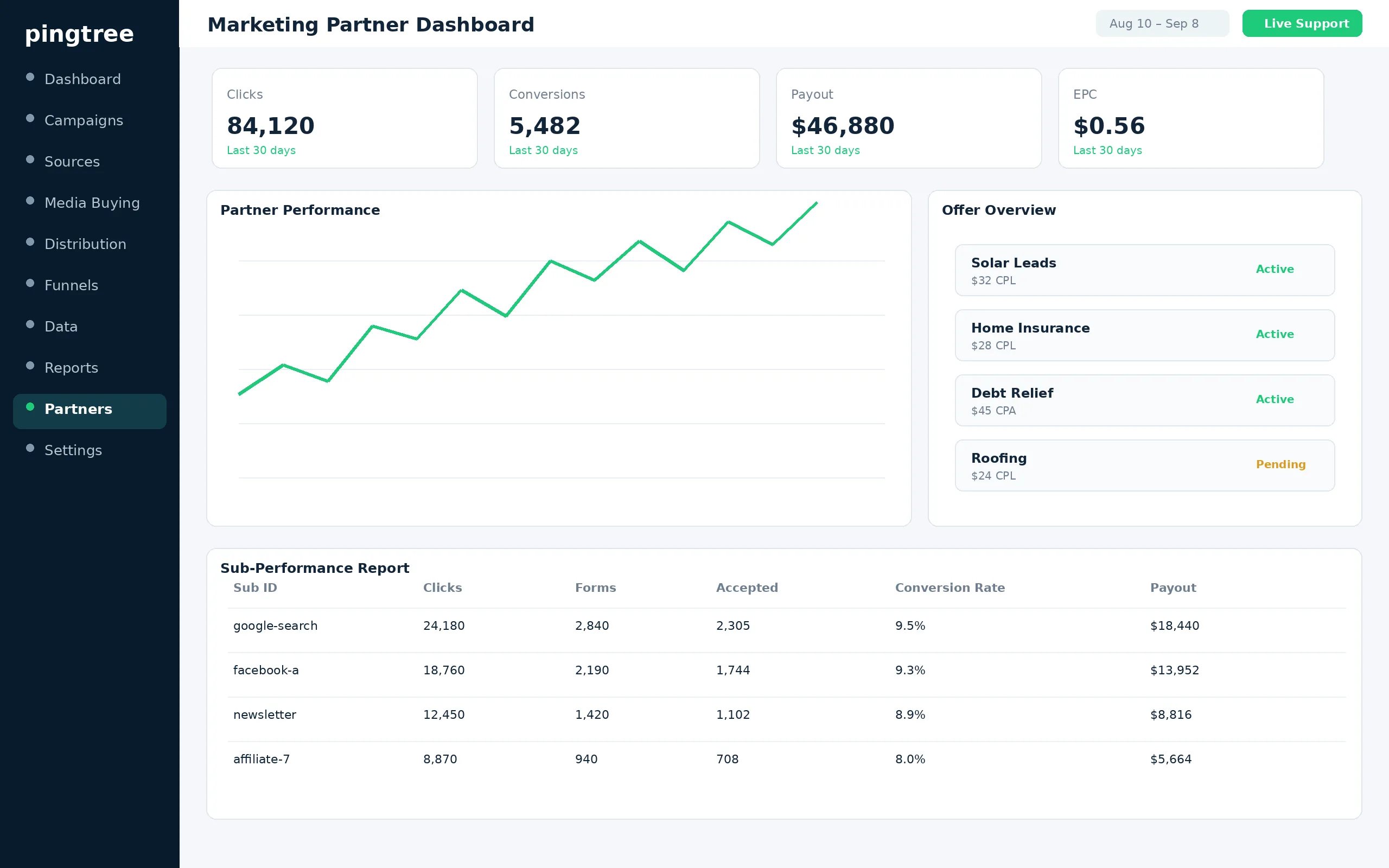The height and width of the screenshot is (868, 1389).
Task: Click the $18,440 payout cell
Action: pos(1174,626)
